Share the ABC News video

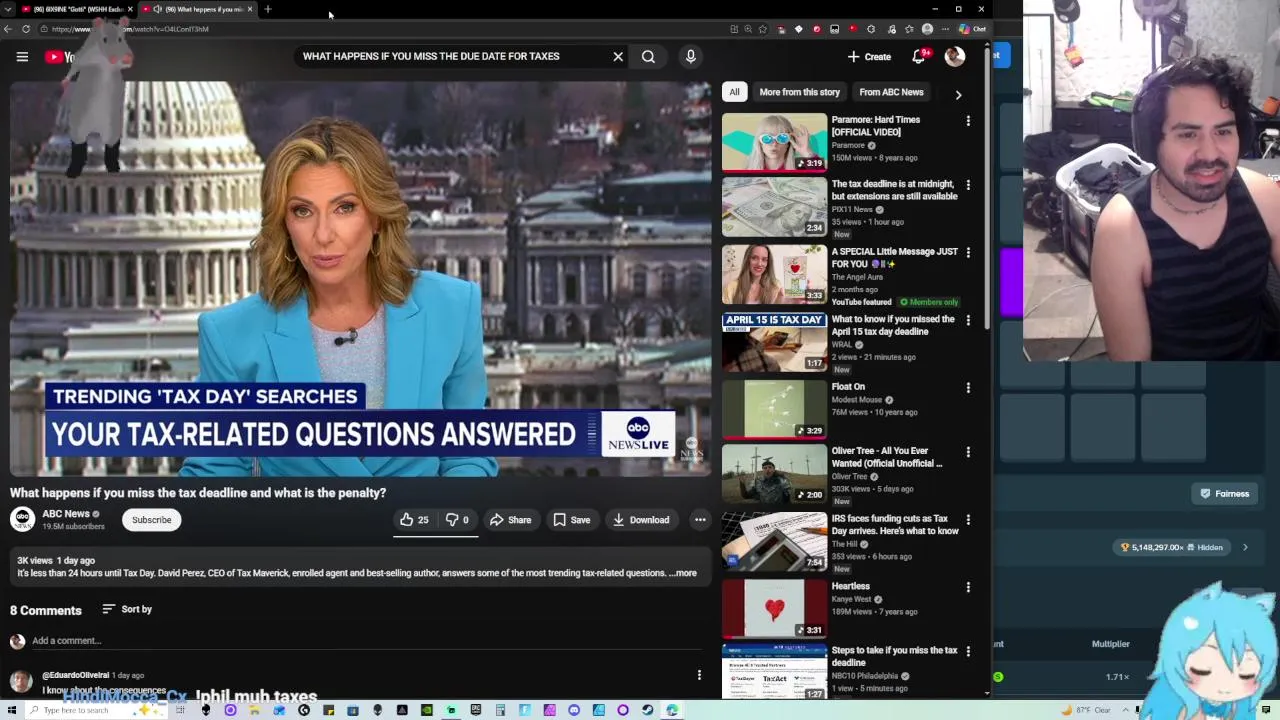pyautogui.click(x=510, y=520)
